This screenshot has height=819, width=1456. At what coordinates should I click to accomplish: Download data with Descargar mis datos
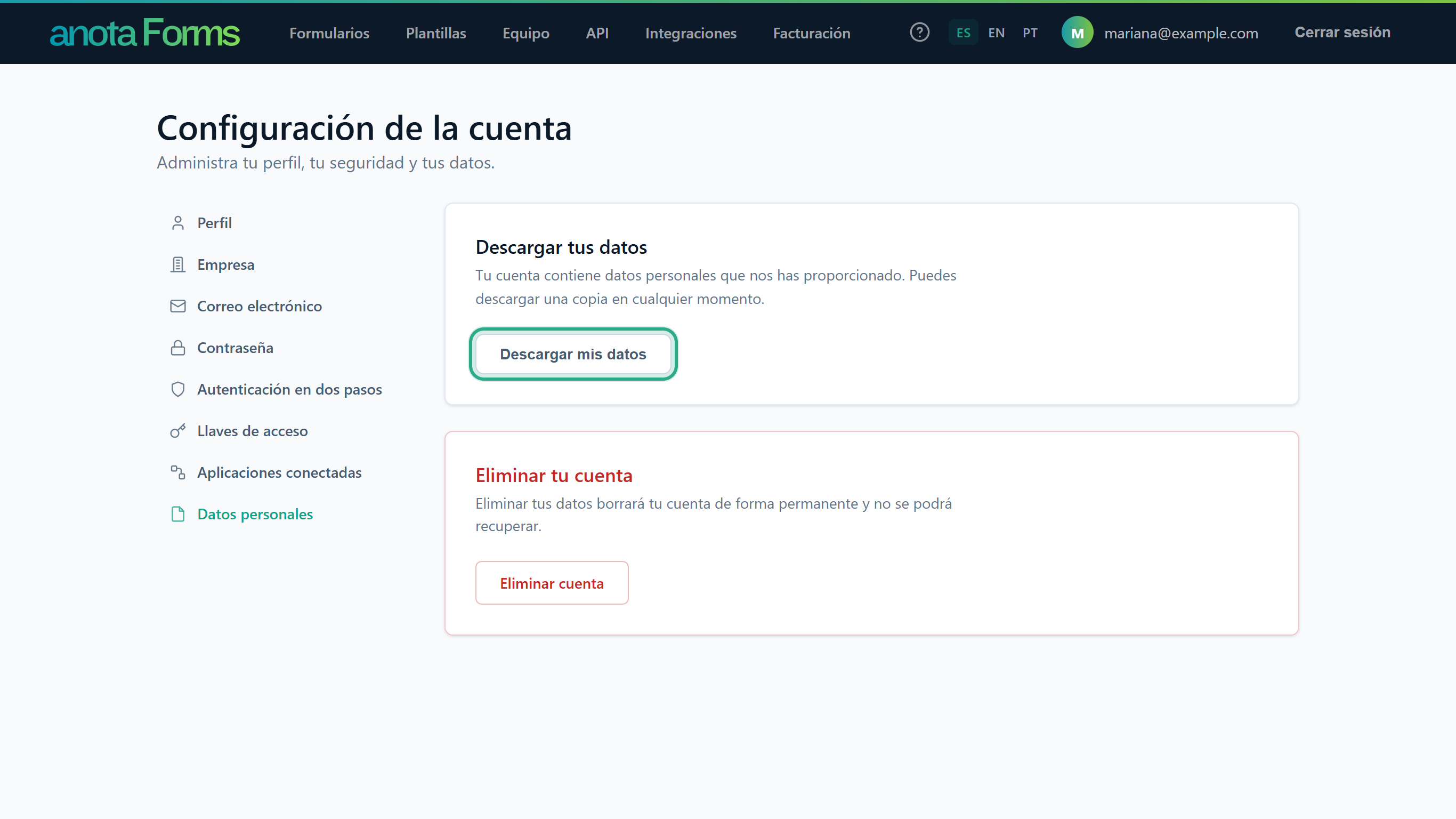coord(572,354)
